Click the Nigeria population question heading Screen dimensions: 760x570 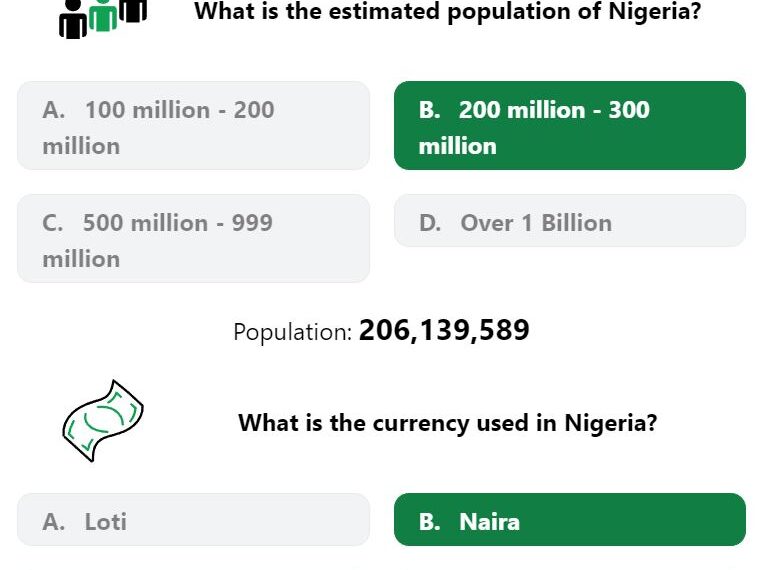[448, 12]
